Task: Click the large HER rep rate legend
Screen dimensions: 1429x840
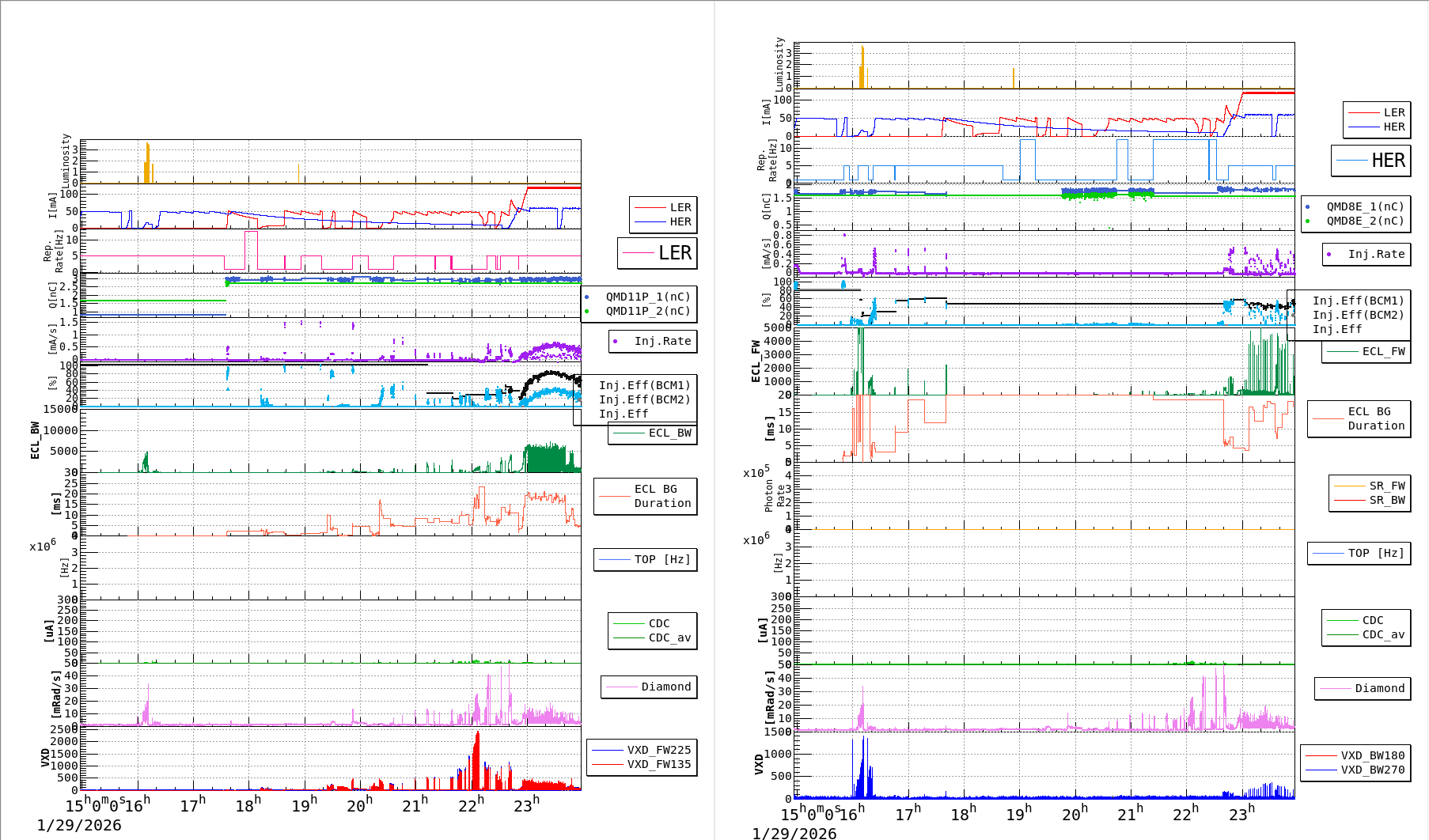Action: coord(1371,161)
